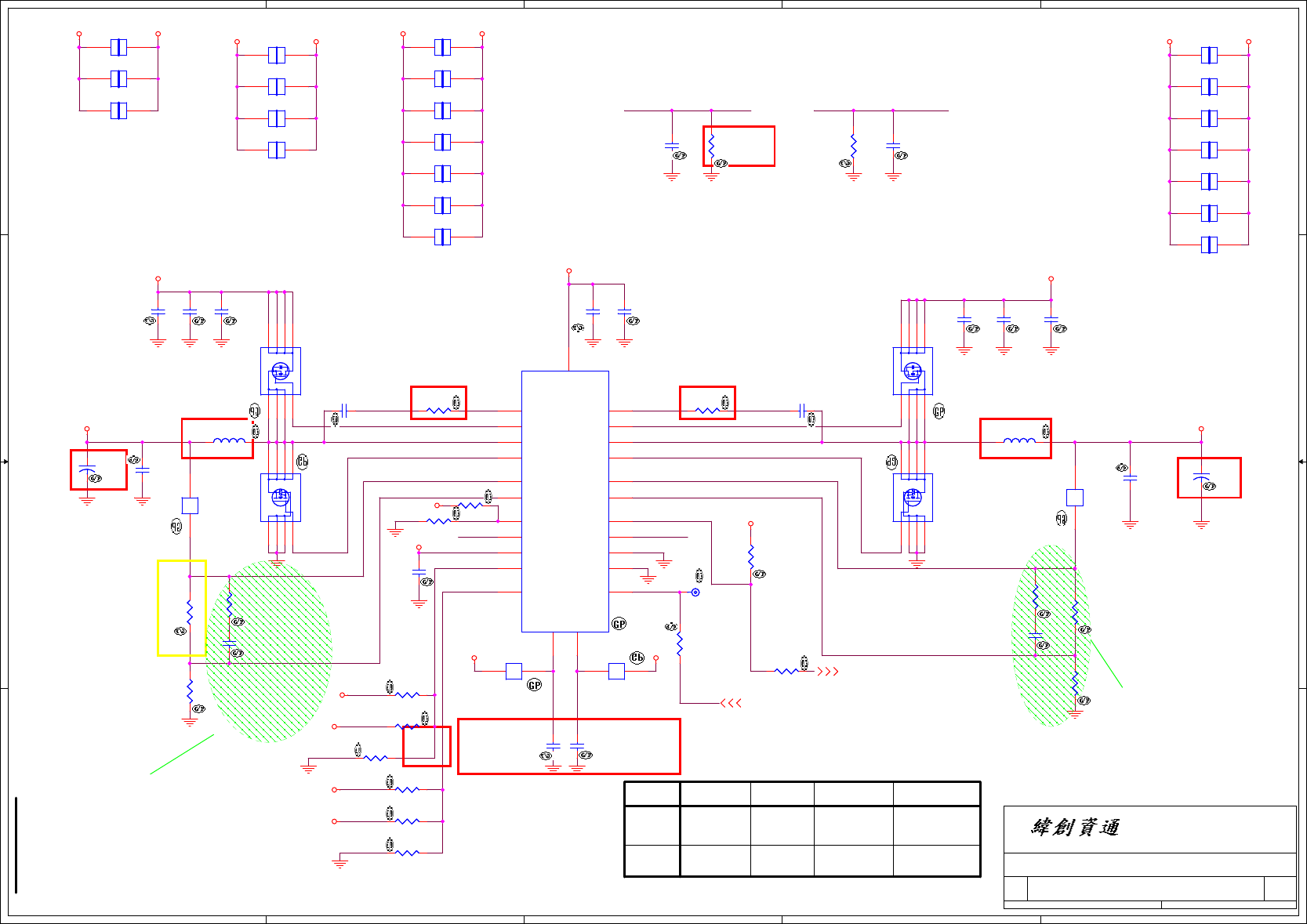This screenshot has width=1307, height=924.
Task: Click the power pin above the IC
Action: pyautogui.click(x=569, y=271)
